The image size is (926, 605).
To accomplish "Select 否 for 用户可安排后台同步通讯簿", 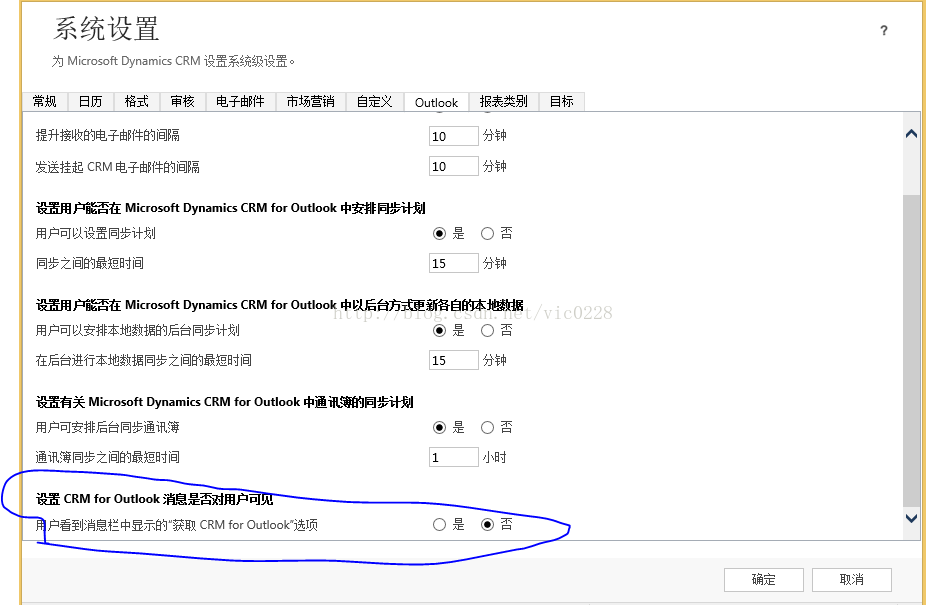I will pos(487,428).
